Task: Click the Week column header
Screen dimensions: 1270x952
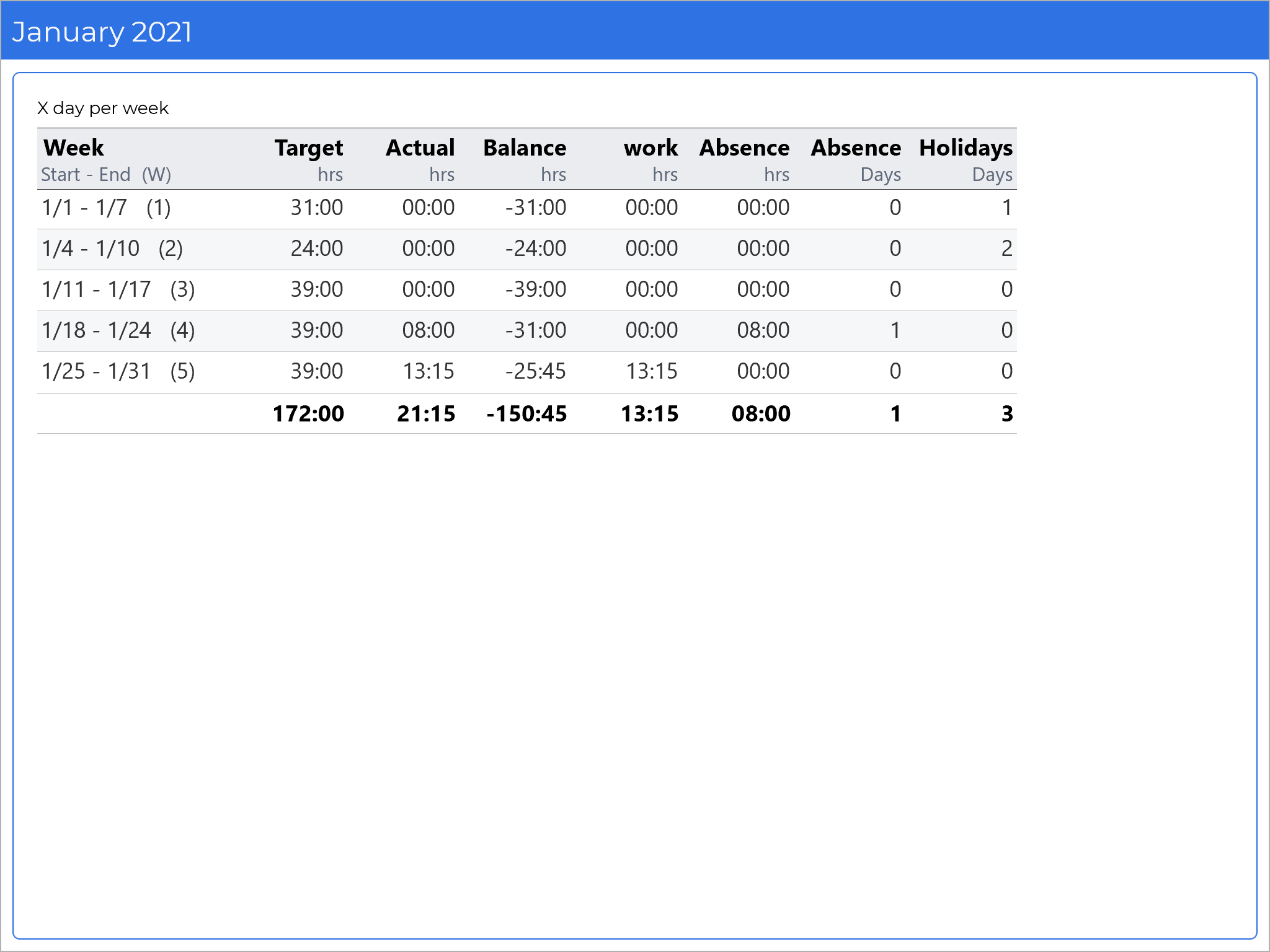Action: tap(74, 148)
